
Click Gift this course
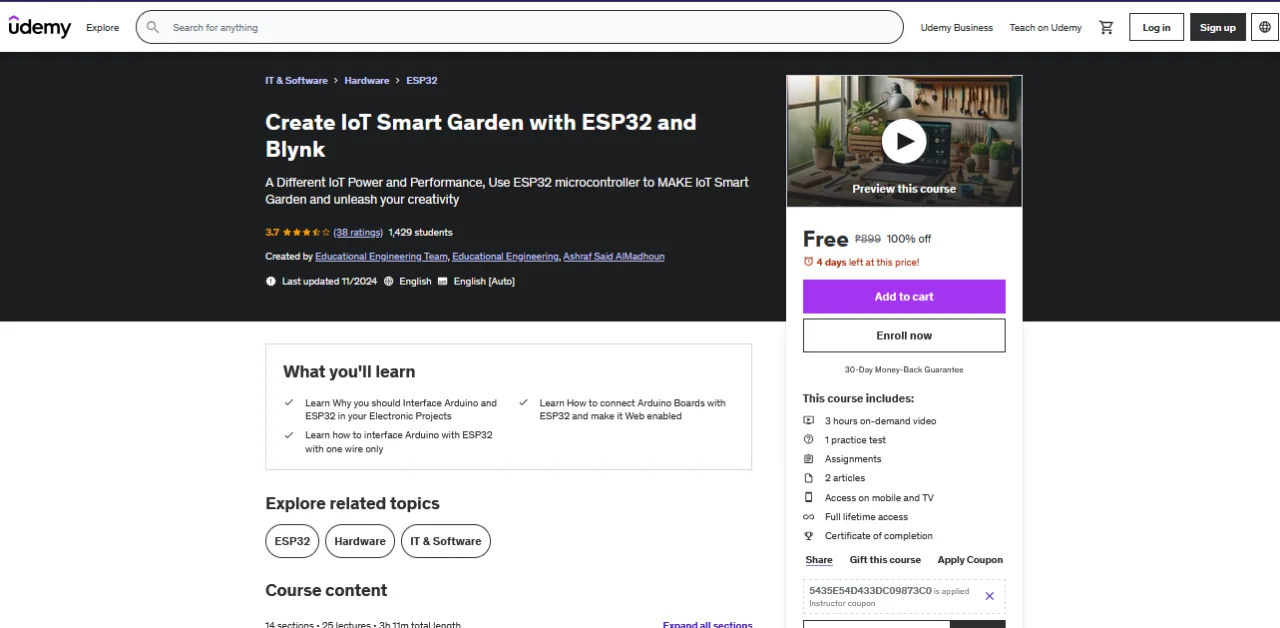(885, 560)
